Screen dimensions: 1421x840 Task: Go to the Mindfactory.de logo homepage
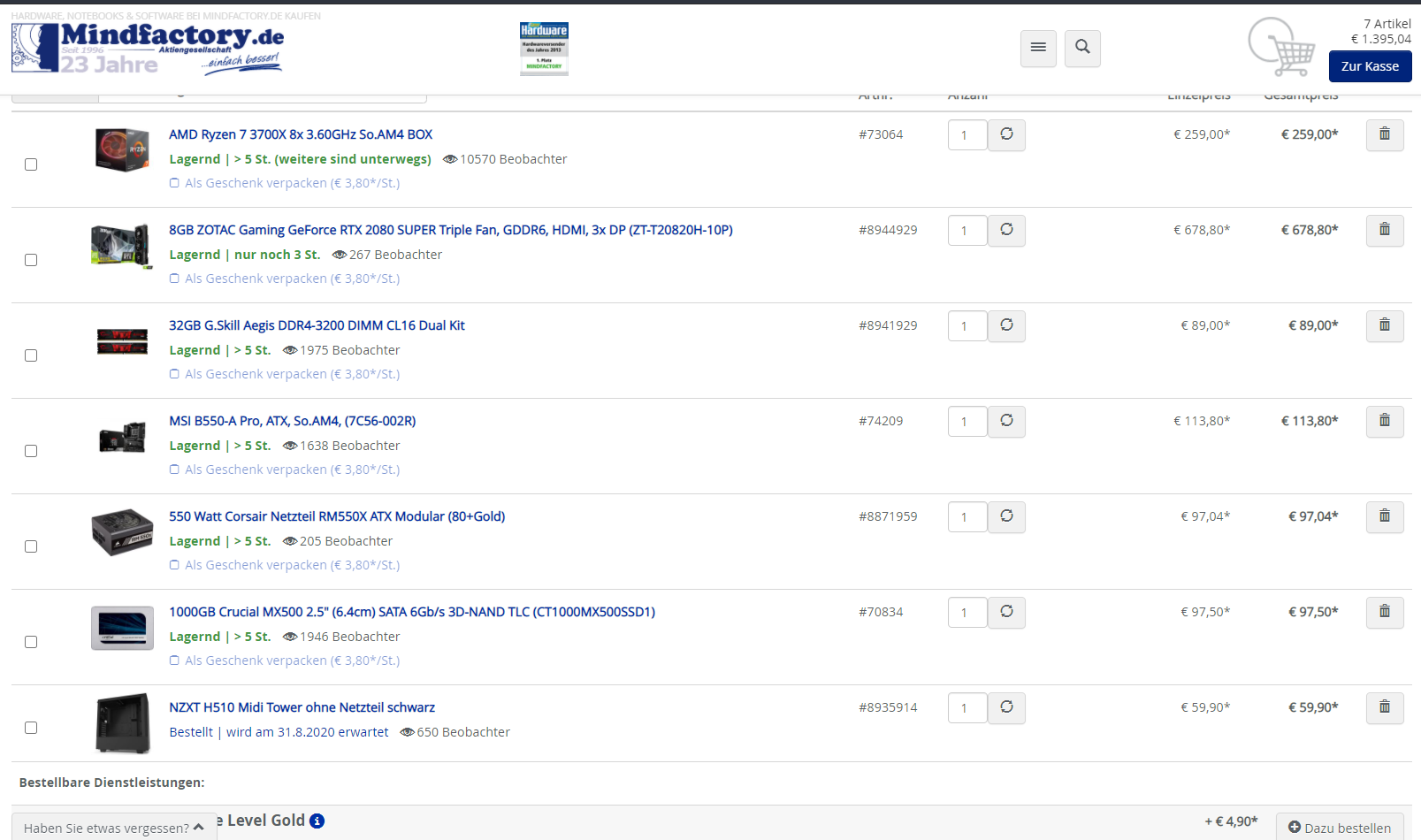pos(149,47)
